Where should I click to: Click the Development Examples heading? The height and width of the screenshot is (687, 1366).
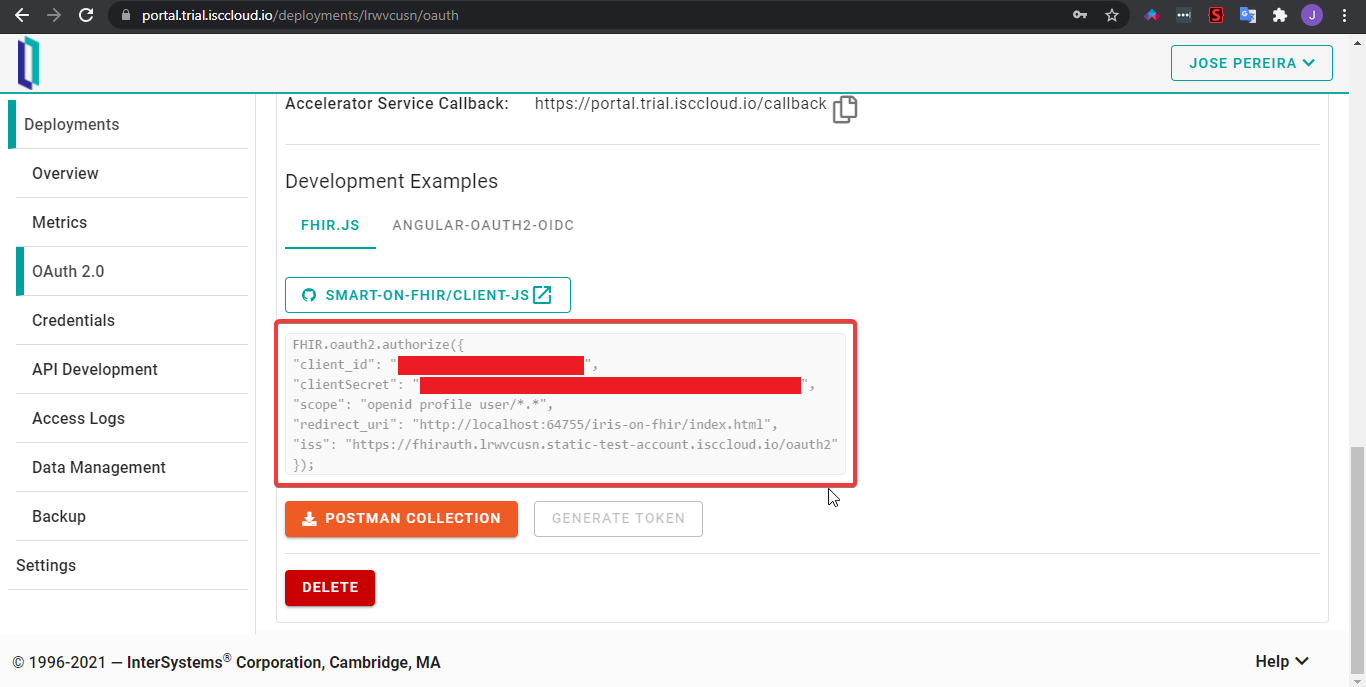point(391,181)
